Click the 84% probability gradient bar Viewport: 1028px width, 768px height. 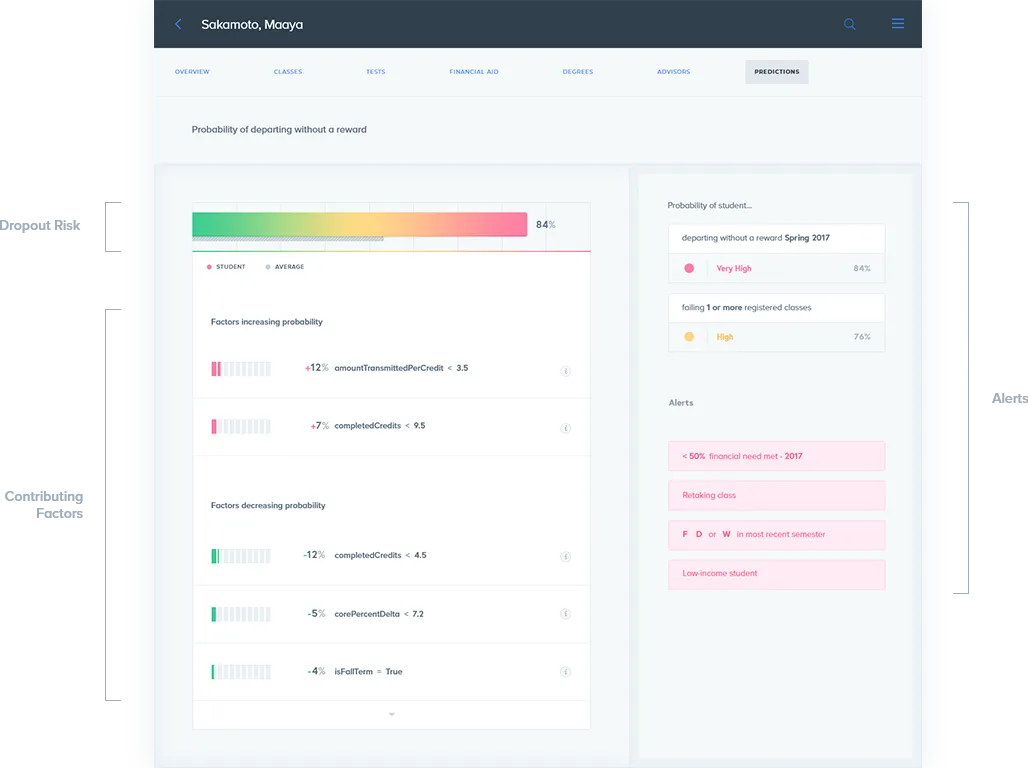pyautogui.click(x=360, y=224)
